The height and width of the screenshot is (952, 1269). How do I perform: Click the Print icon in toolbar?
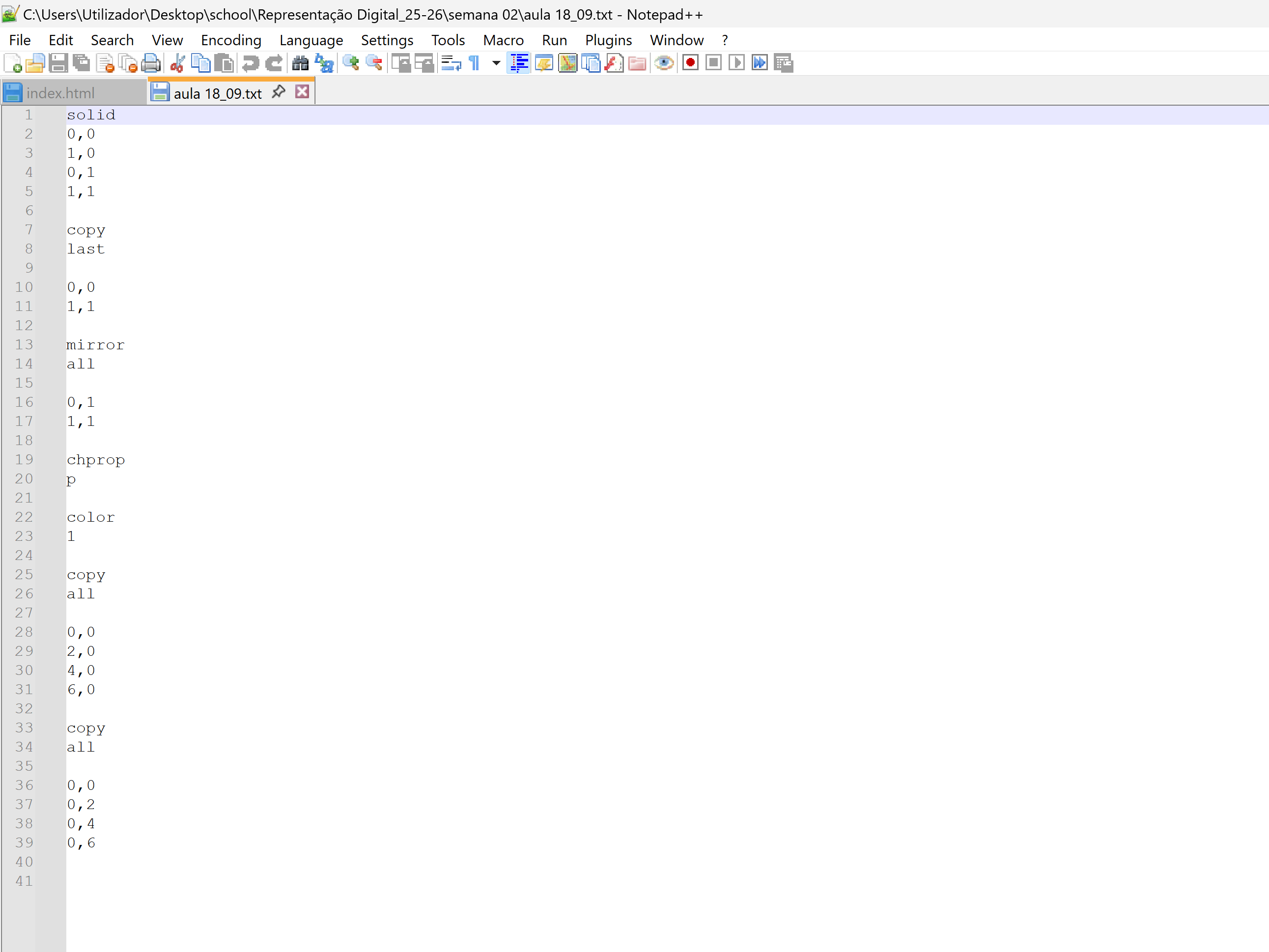click(x=151, y=63)
